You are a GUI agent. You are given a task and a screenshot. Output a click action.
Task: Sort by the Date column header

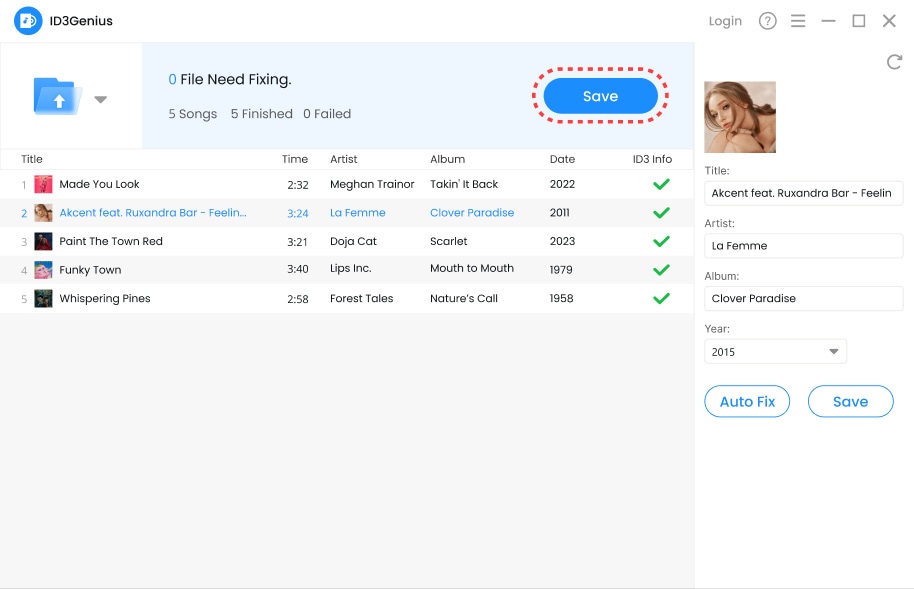pyautogui.click(x=563, y=159)
